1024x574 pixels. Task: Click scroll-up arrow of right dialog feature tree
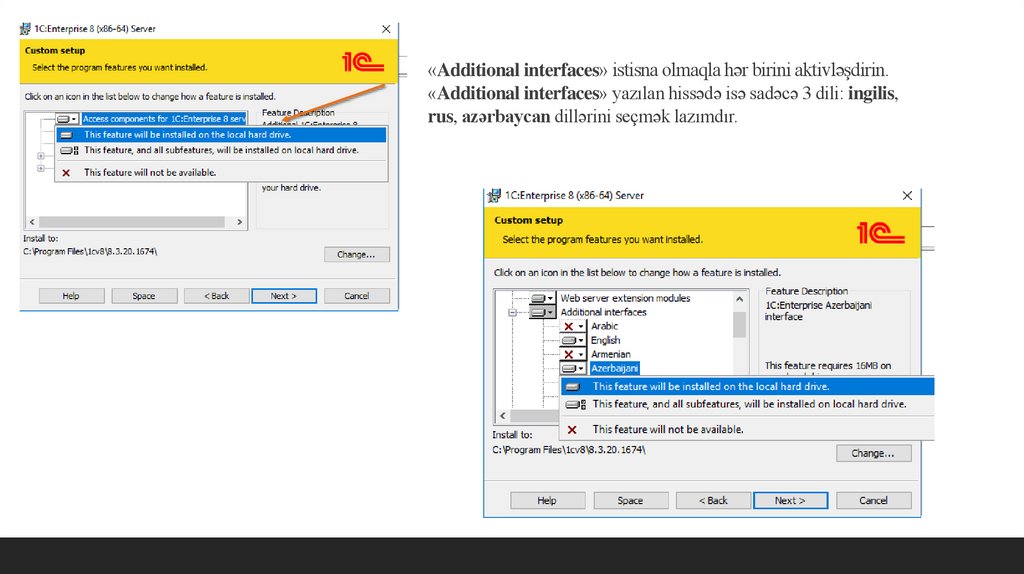[739, 298]
